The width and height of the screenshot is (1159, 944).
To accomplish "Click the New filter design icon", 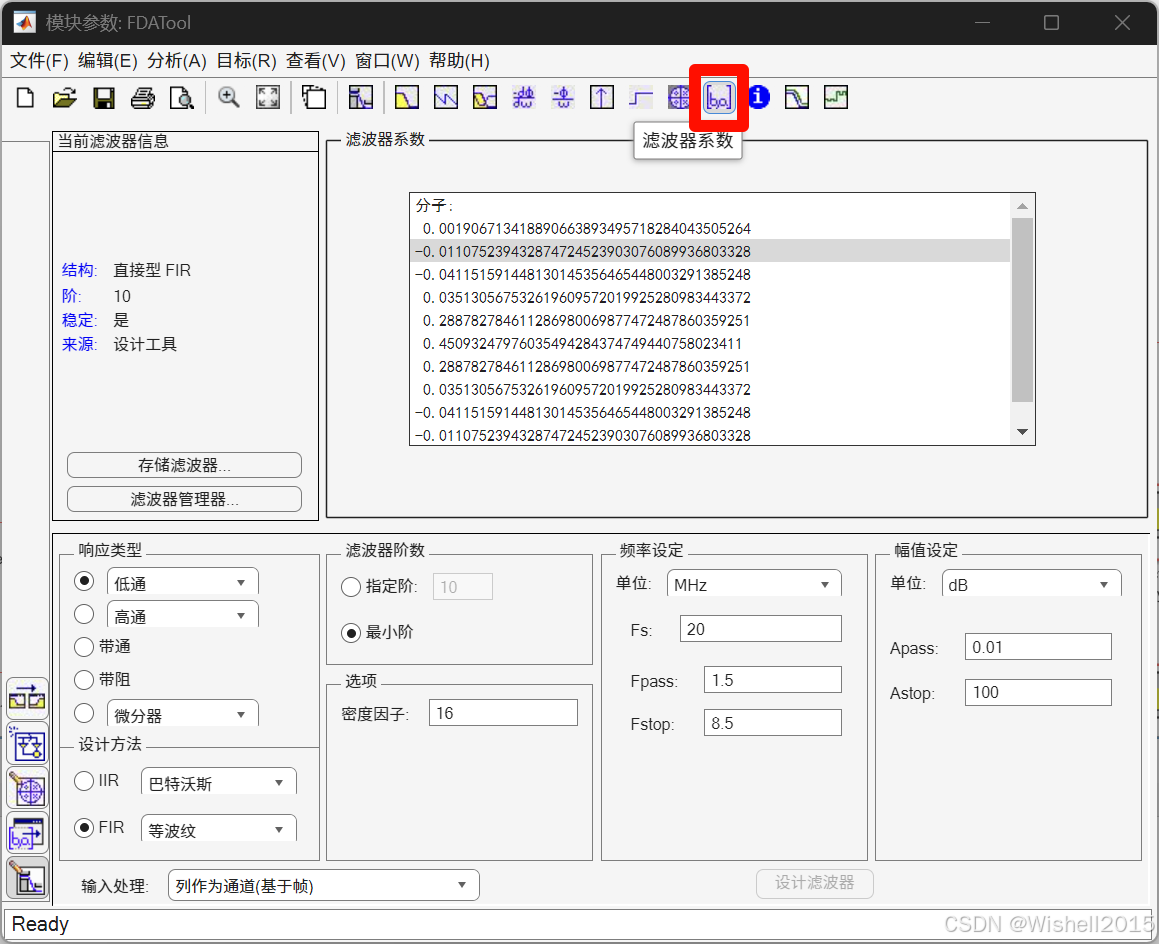I will (25, 98).
